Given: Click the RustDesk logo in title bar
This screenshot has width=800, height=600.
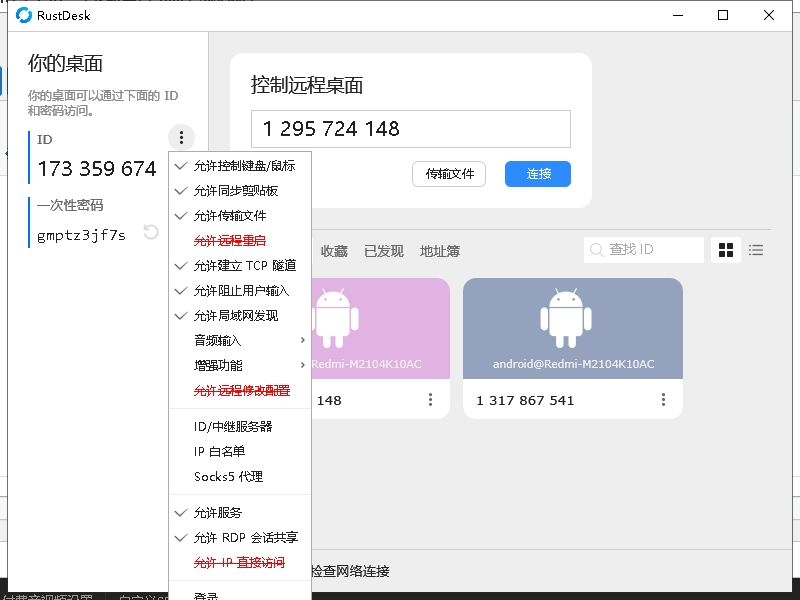Looking at the screenshot, I should [x=23, y=15].
